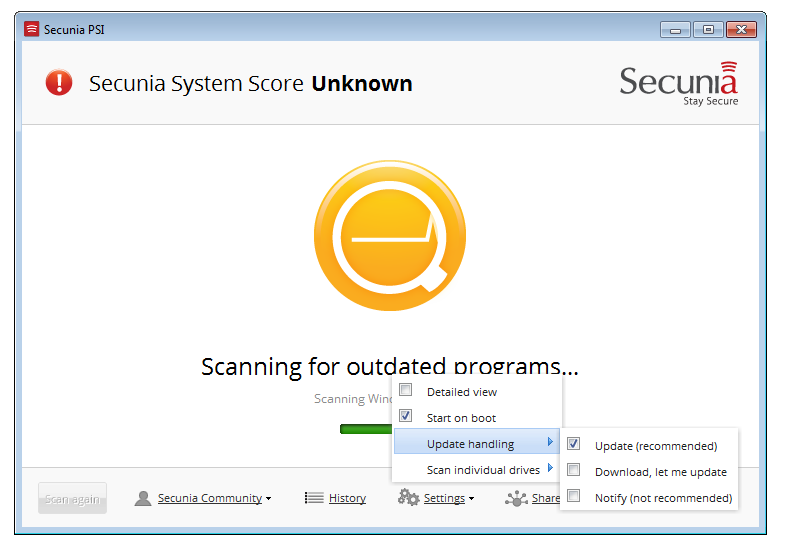The width and height of the screenshot is (786, 547).
Task: Pick the Update (recommended) option text
Action: pos(656,446)
